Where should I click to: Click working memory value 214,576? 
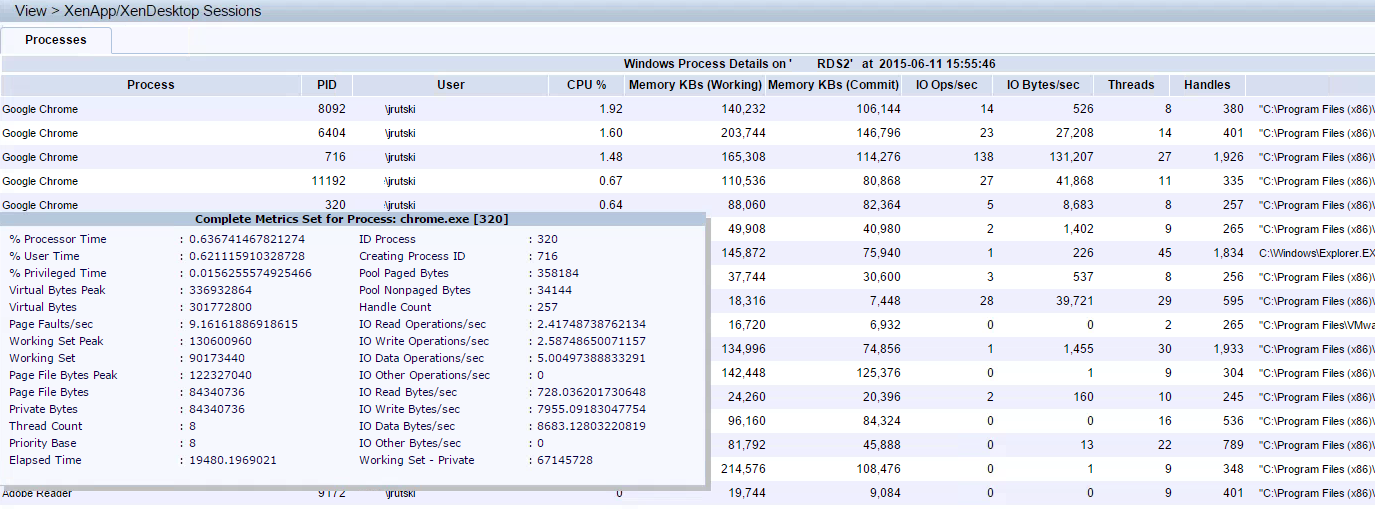point(743,469)
